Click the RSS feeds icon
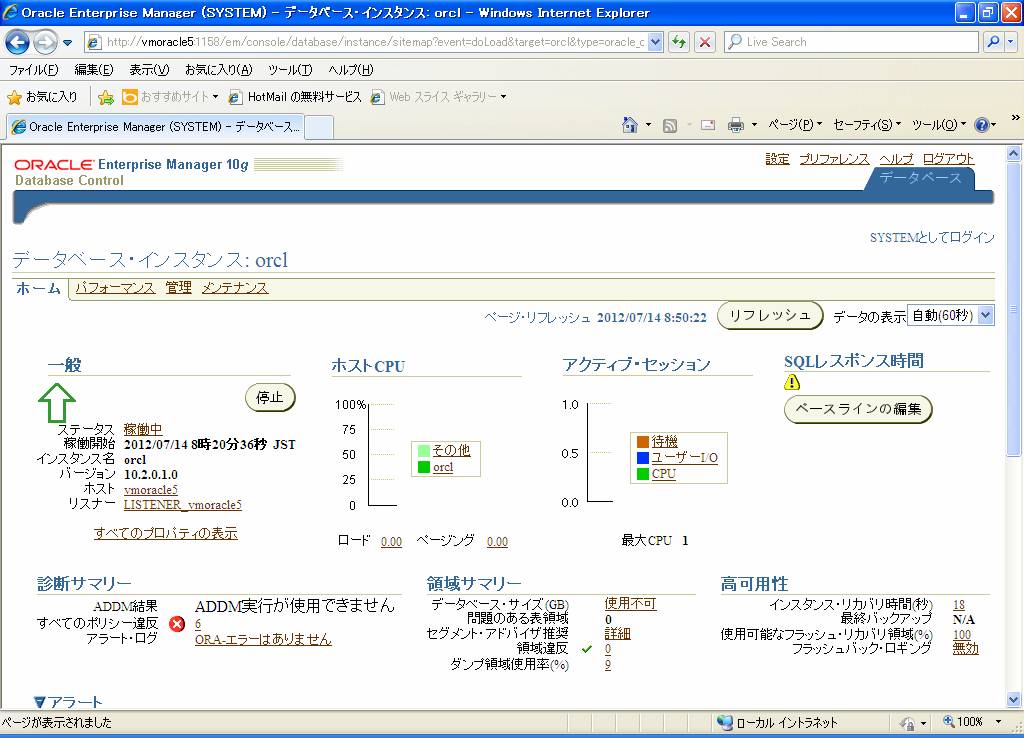Viewport: 1024px width, 738px height. pyautogui.click(x=669, y=125)
